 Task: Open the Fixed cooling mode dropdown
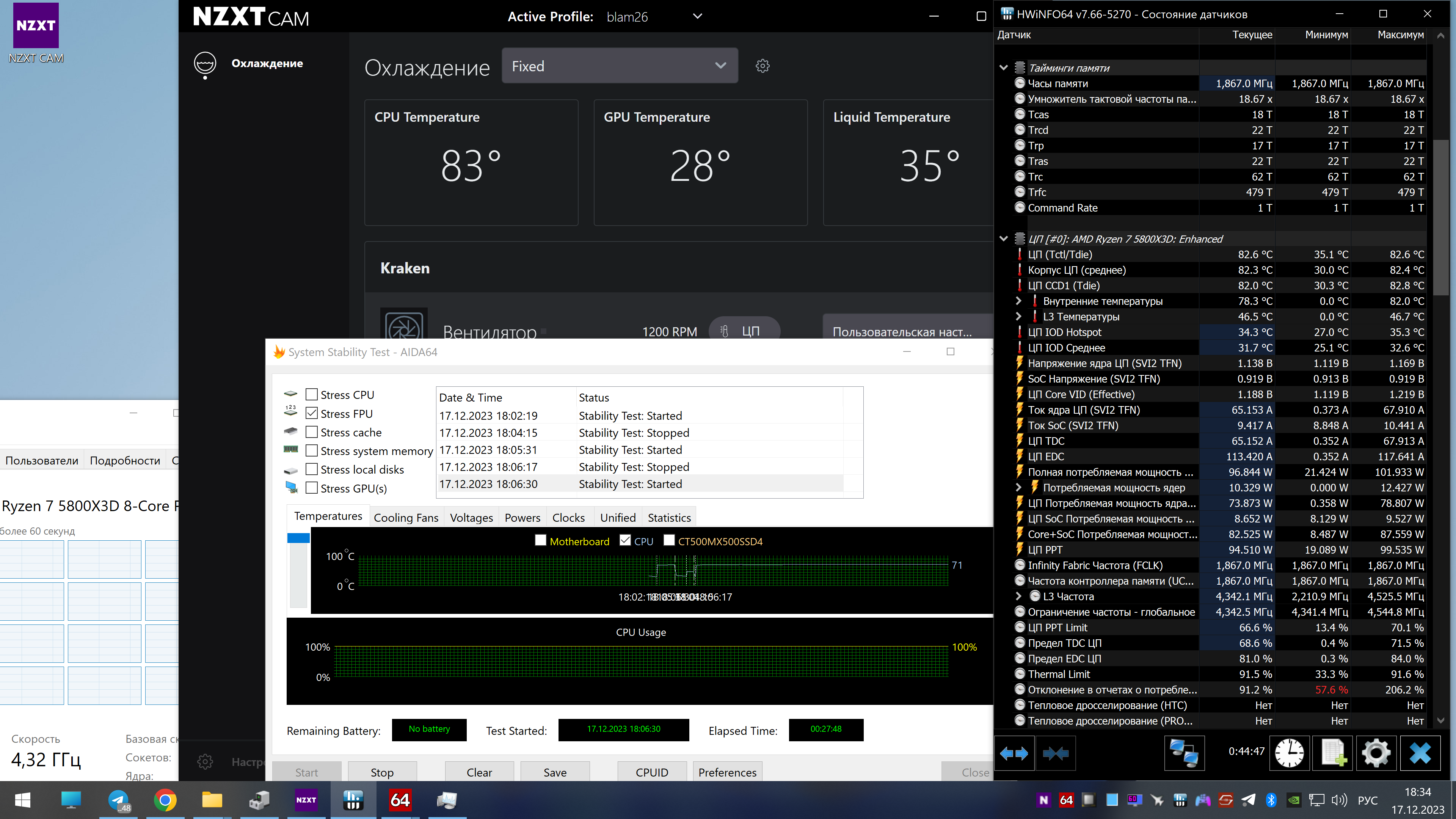coord(620,66)
